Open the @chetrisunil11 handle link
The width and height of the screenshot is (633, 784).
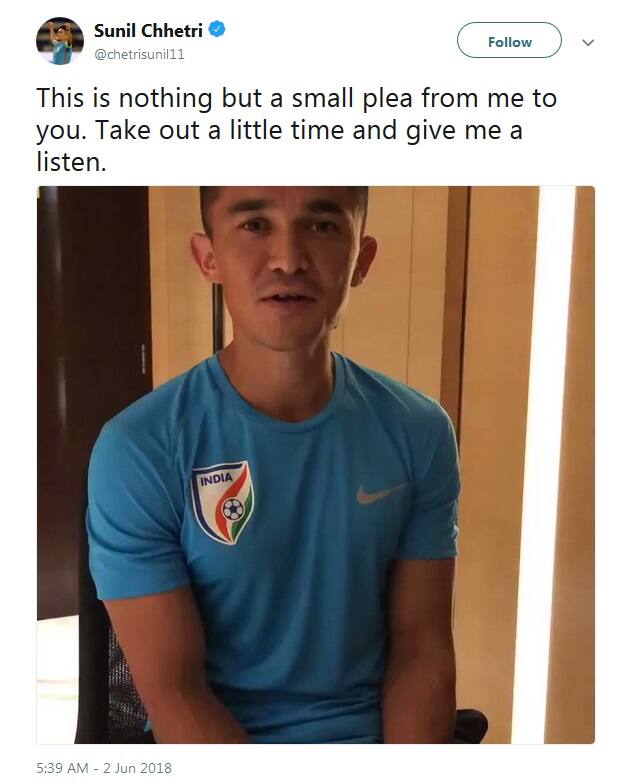coord(139,54)
